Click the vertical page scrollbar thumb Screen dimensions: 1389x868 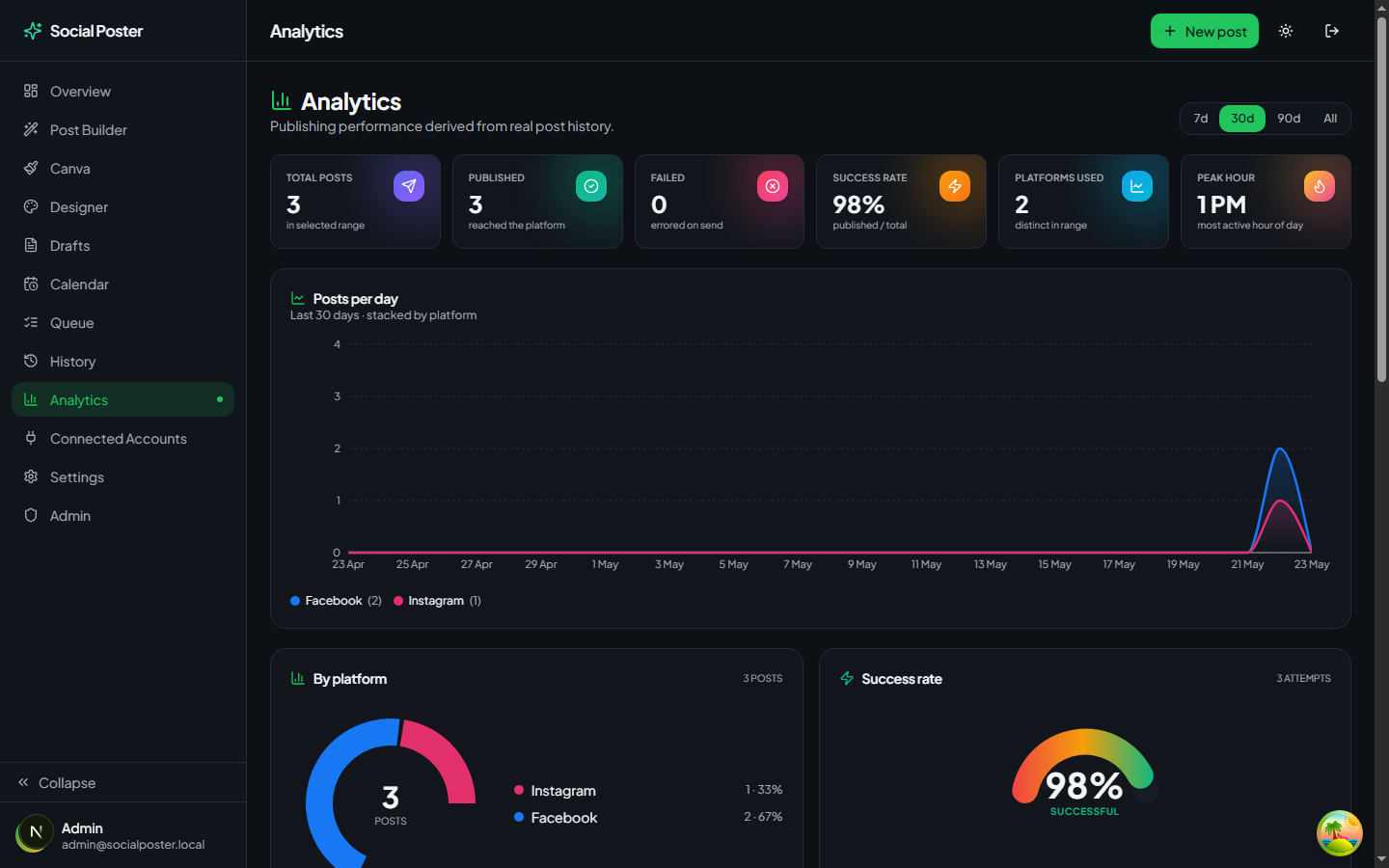(1381, 200)
